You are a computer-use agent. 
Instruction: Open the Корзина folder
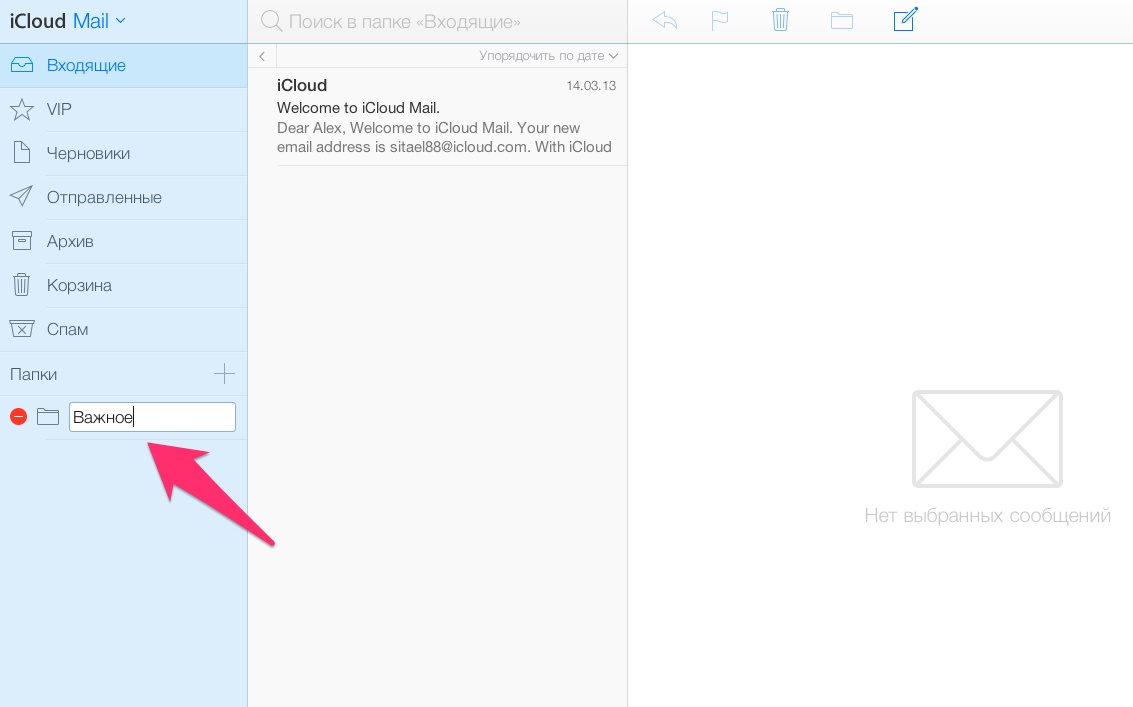(124, 286)
